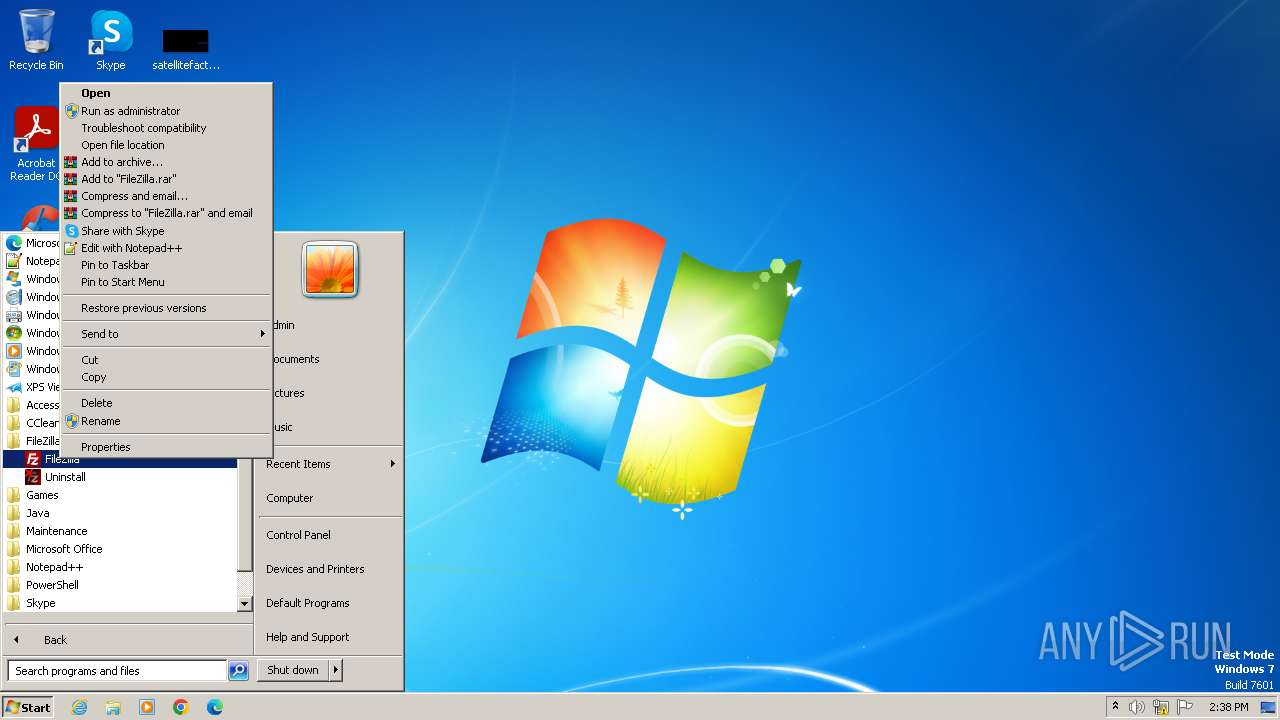Viewport: 1280px width, 720px height.
Task: Expand the Games folder
Action: [x=120, y=495]
